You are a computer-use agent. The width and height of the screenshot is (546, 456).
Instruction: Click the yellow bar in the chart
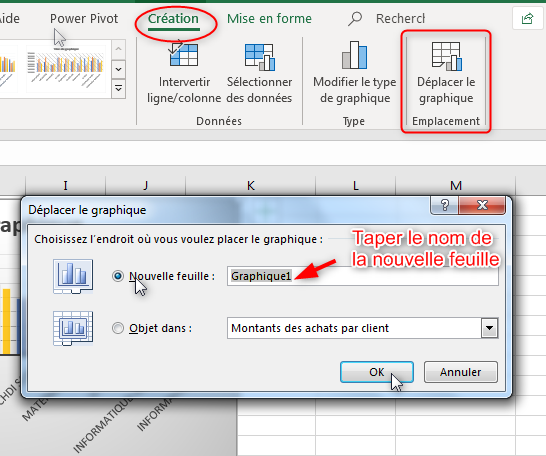click(x=6, y=321)
